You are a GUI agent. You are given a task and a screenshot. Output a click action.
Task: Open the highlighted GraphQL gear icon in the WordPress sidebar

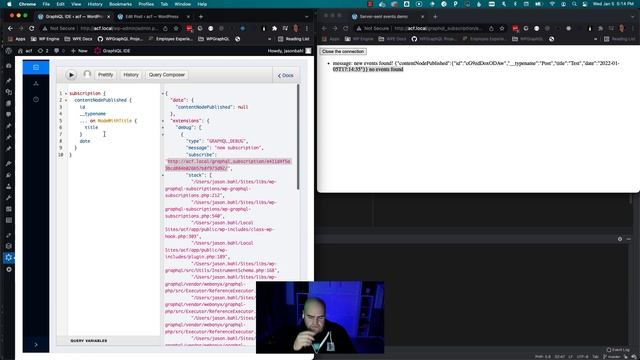(x=9, y=258)
